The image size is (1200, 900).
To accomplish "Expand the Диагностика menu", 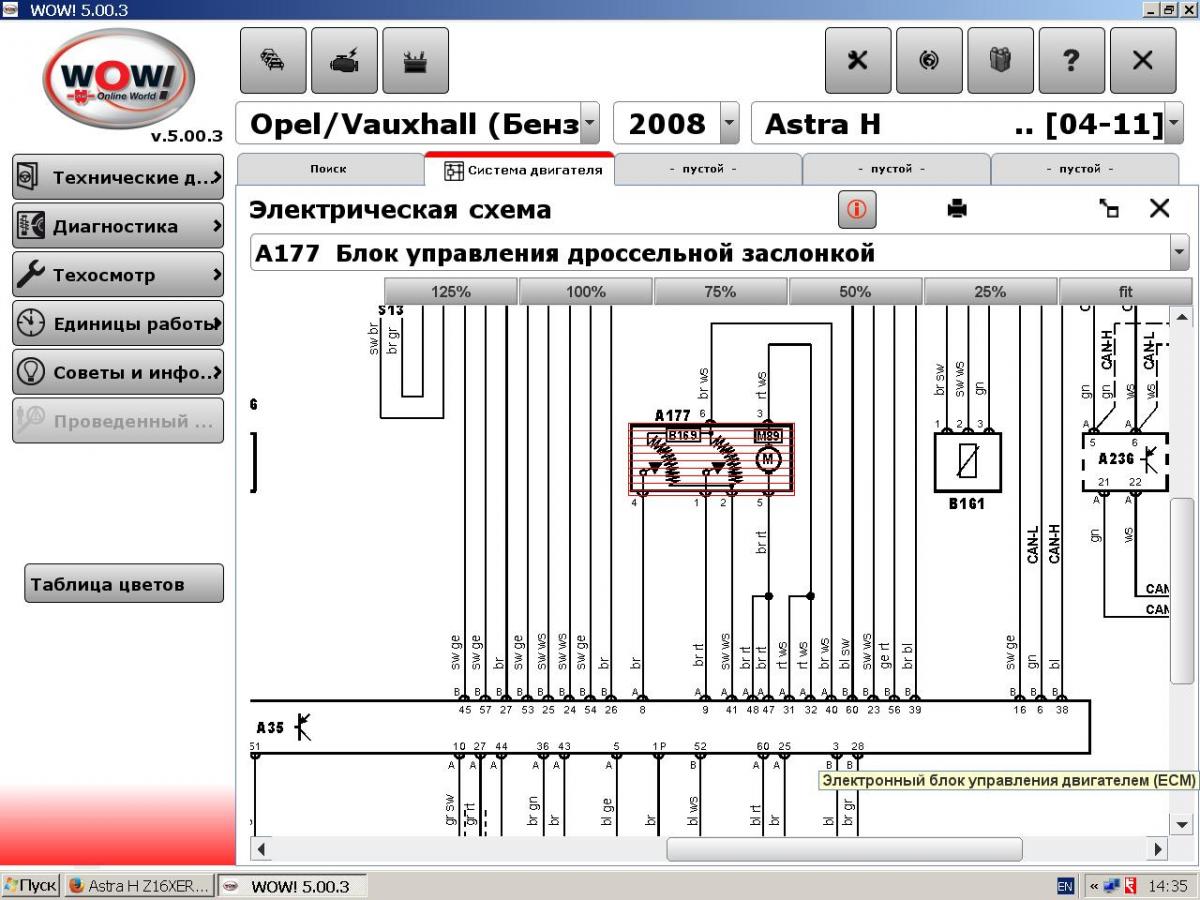I will tap(118, 226).
